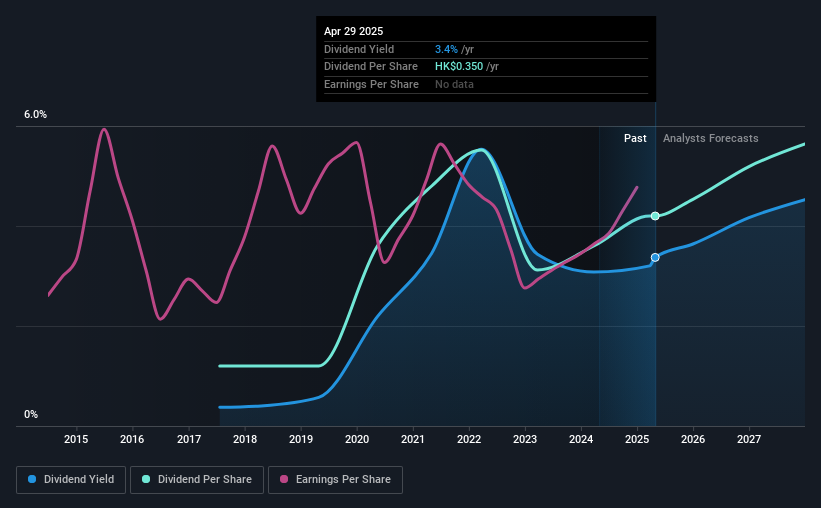Click the Apr 29 2025 tooltip date

coord(353,31)
